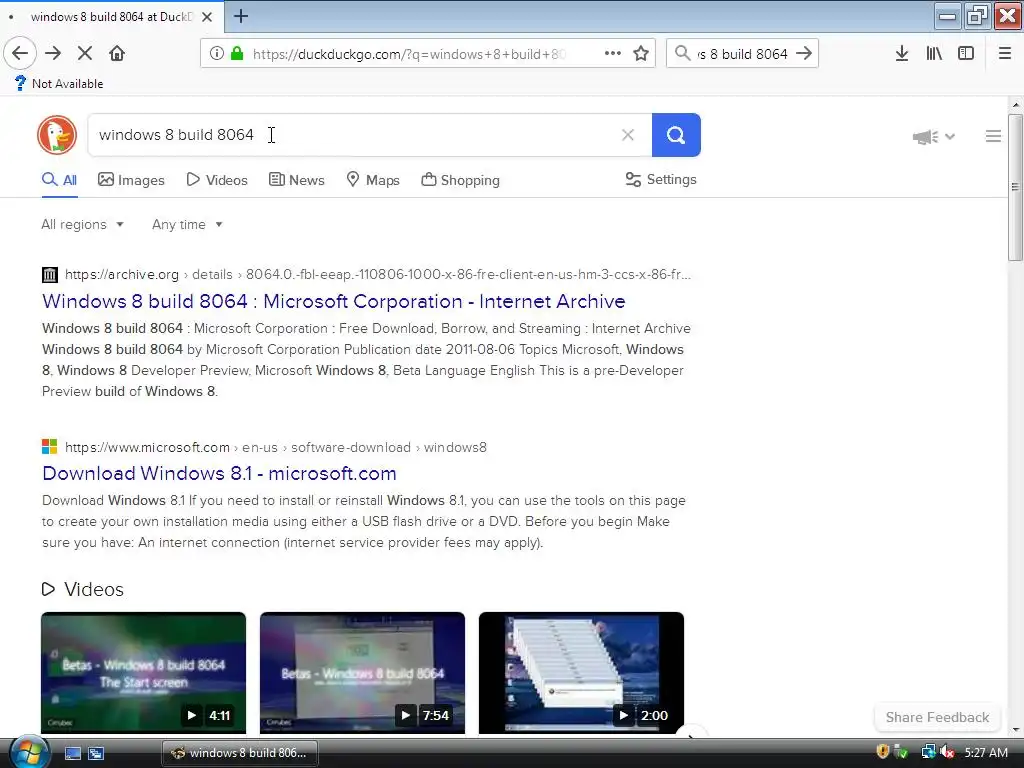Switch to Maps results
This screenshot has height=768, width=1024.
coord(373,180)
